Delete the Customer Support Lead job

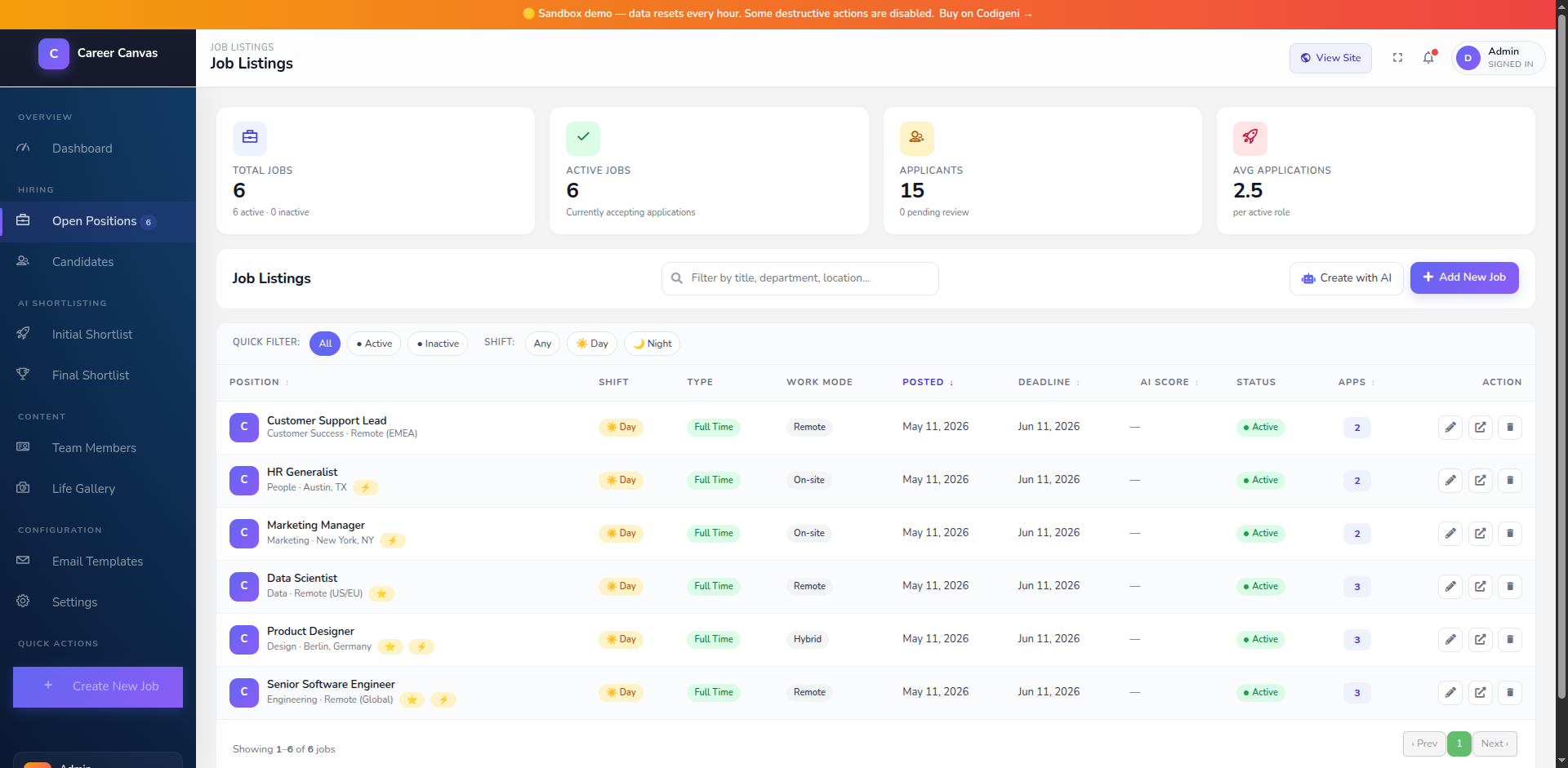click(x=1510, y=427)
